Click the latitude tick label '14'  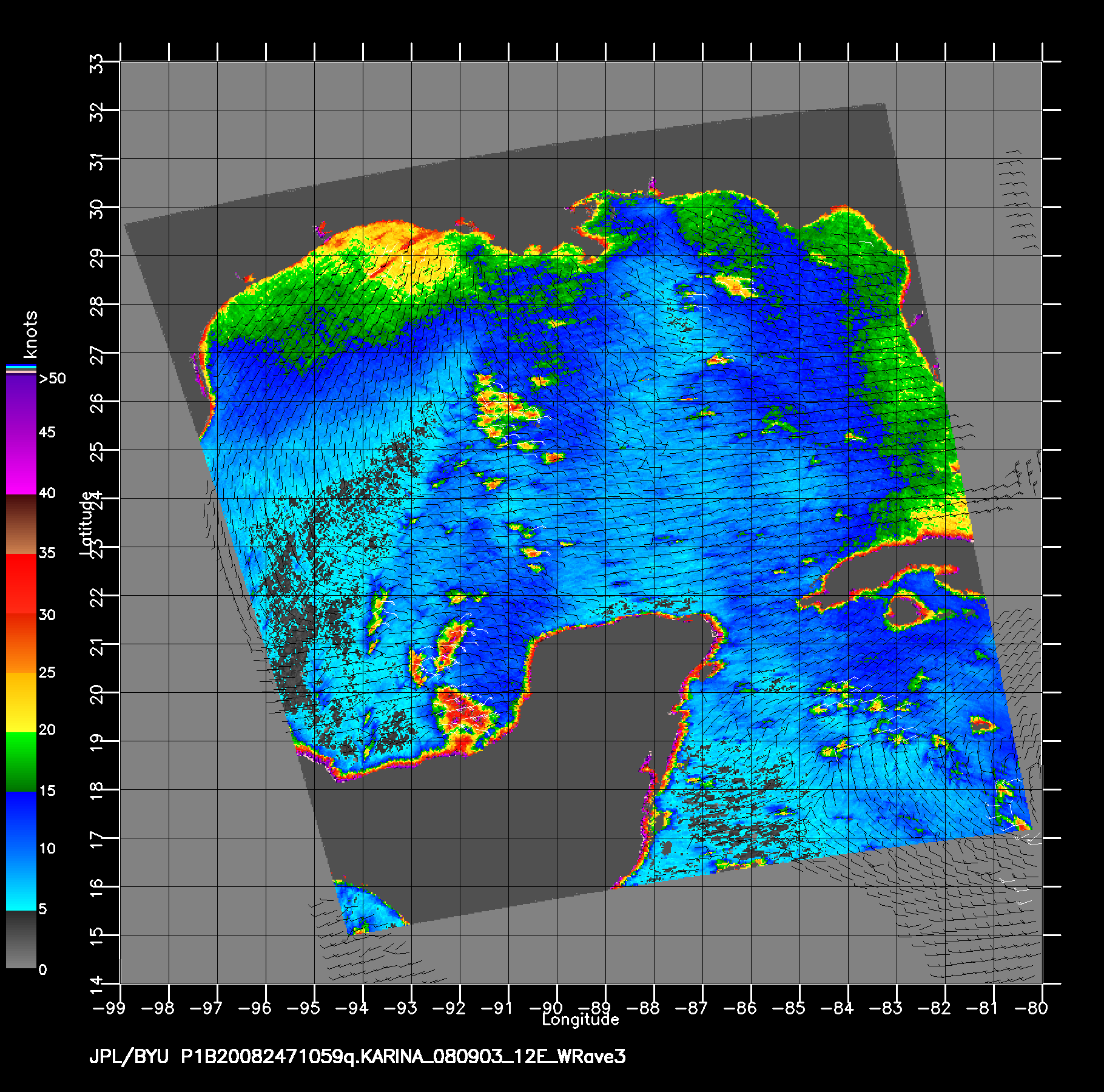[x=97, y=985]
